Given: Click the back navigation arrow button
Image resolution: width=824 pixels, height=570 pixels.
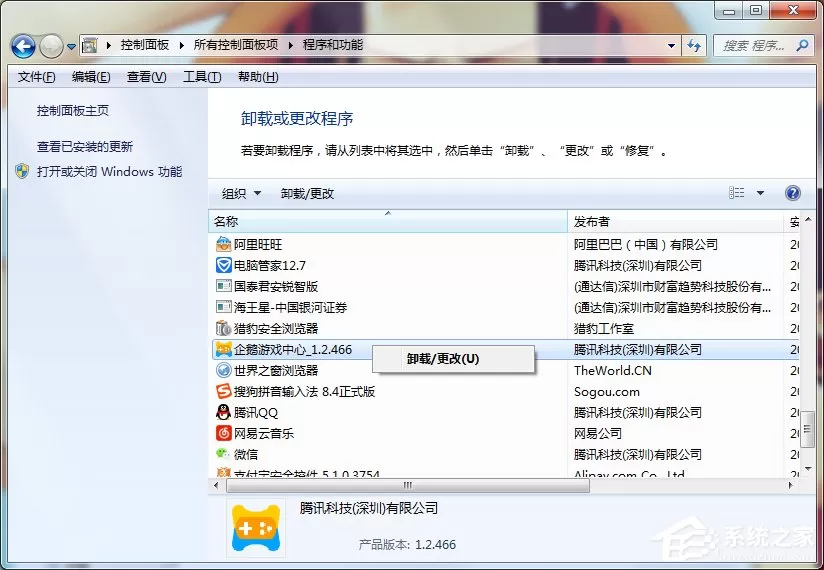Looking at the screenshot, I should point(23,46).
